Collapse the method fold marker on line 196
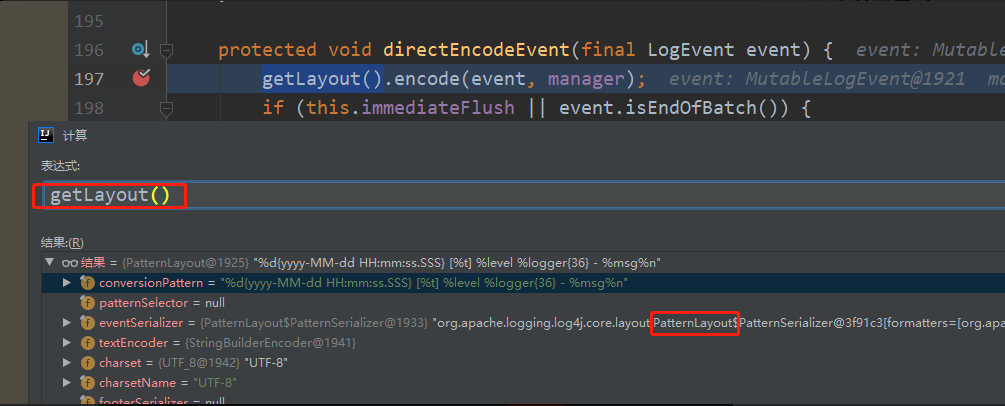 pyautogui.click(x=166, y=50)
